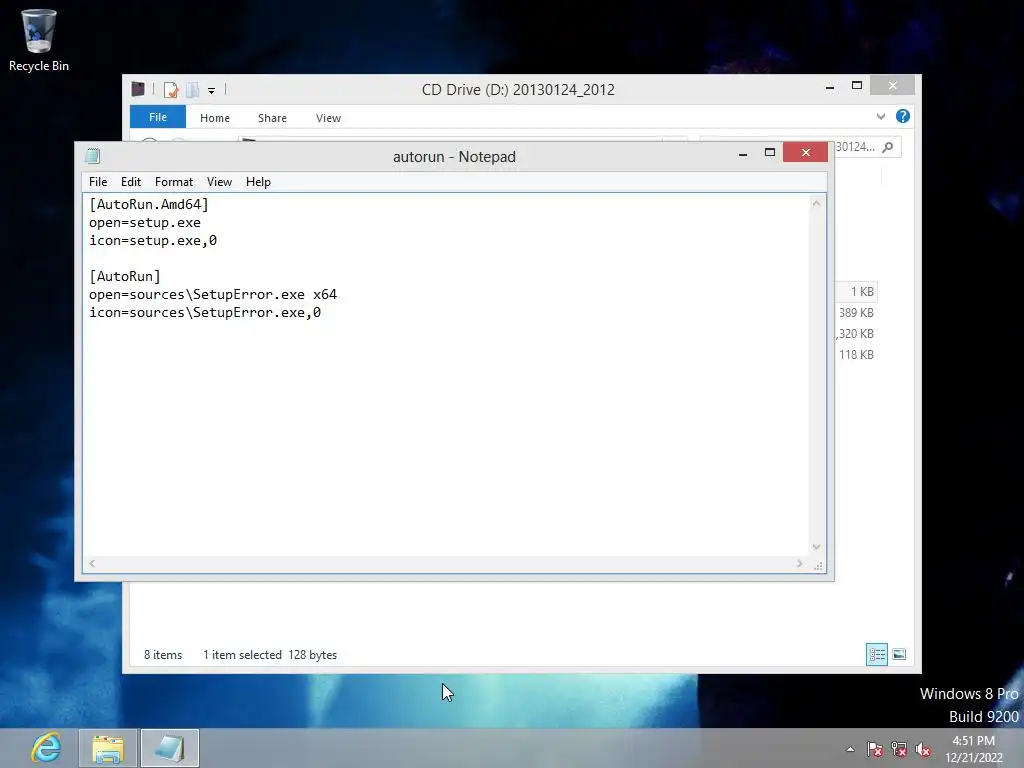Launch Internet Explorer from the taskbar
Viewport: 1024px width, 768px height.
[46, 748]
